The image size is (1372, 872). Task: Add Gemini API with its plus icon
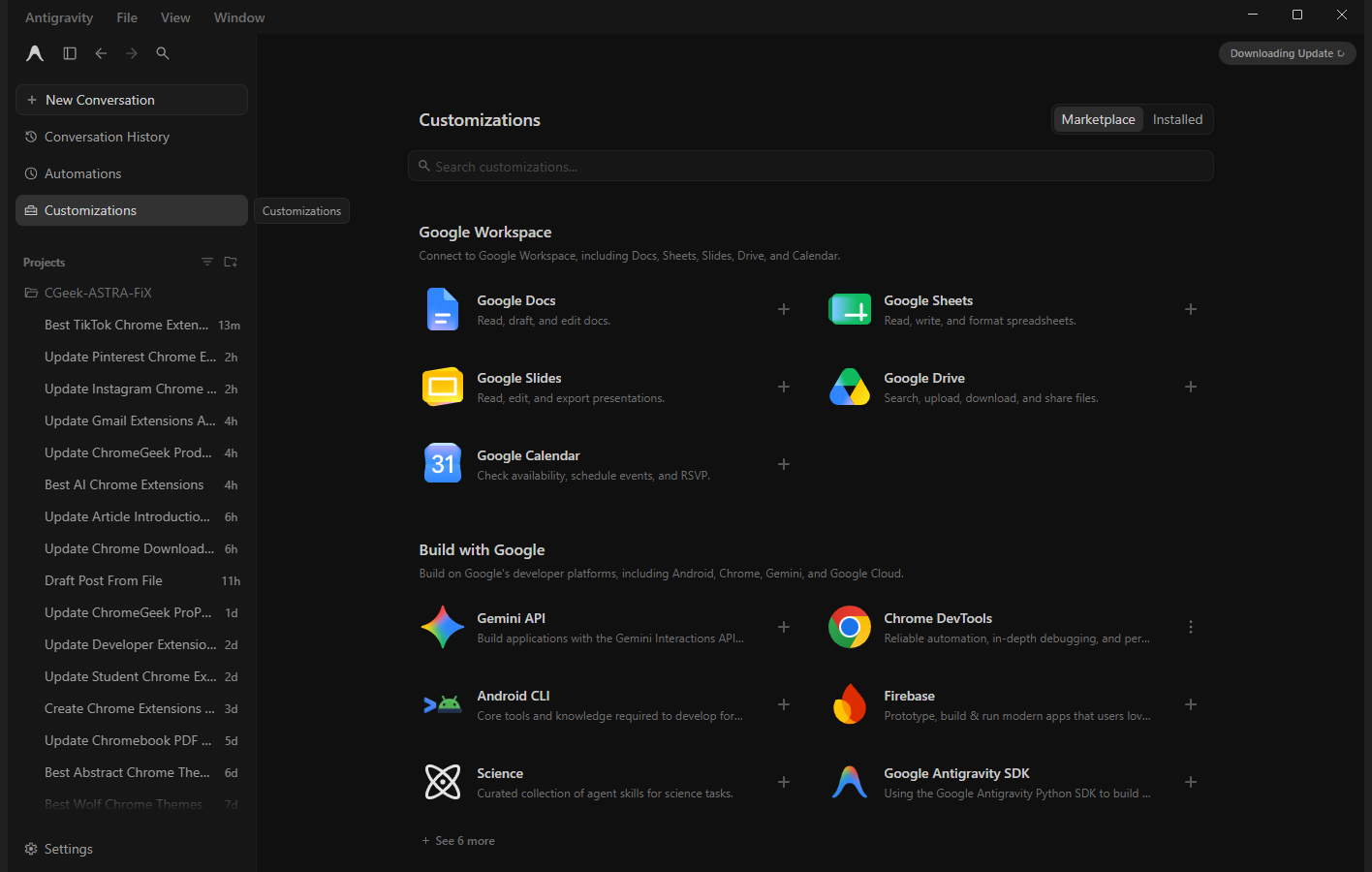(784, 627)
